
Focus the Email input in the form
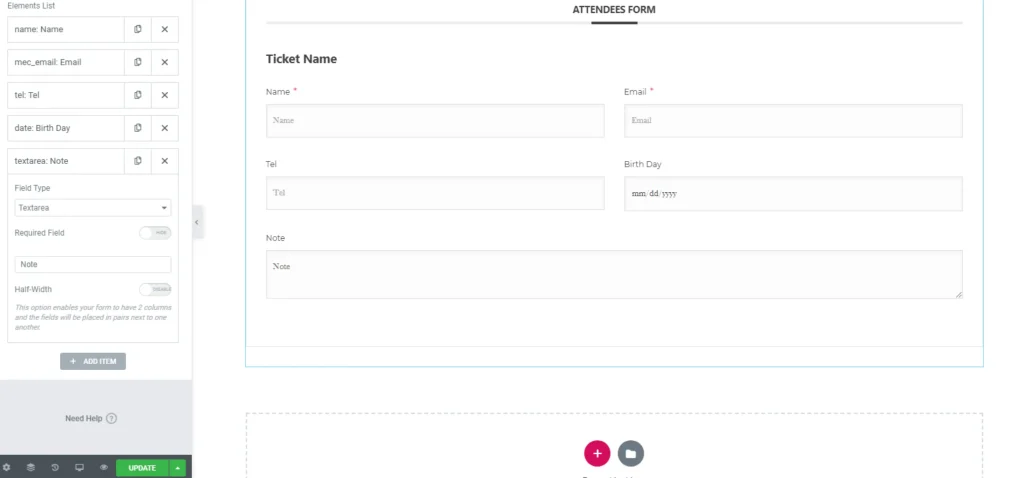coord(793,121)
